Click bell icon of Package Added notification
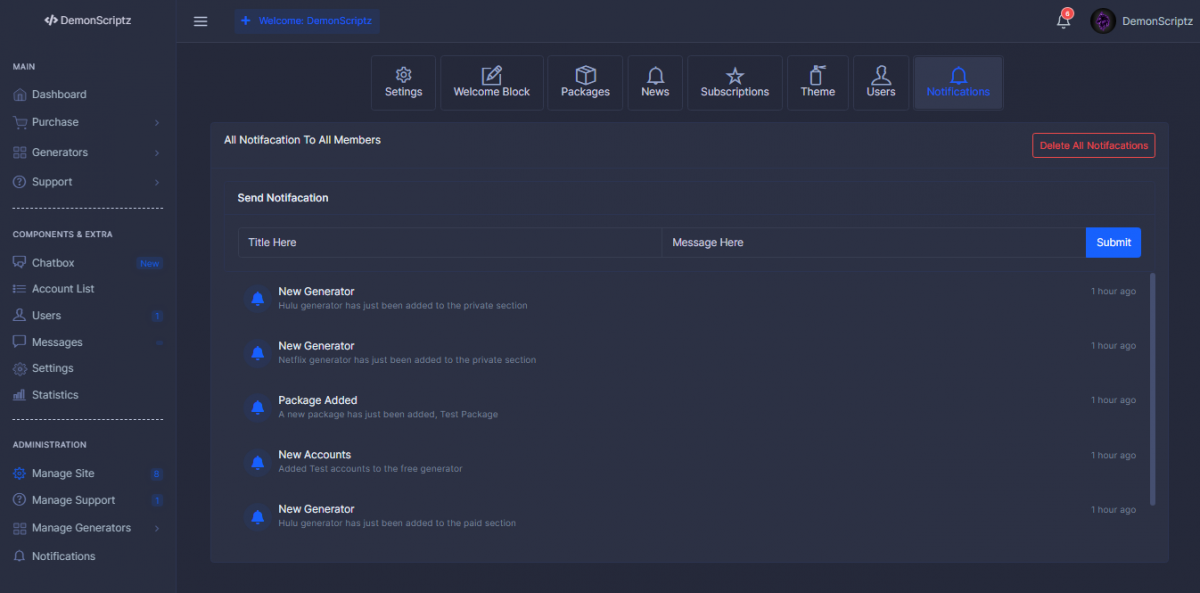This screenshot has height=593, width=1200. click(258, 407)
